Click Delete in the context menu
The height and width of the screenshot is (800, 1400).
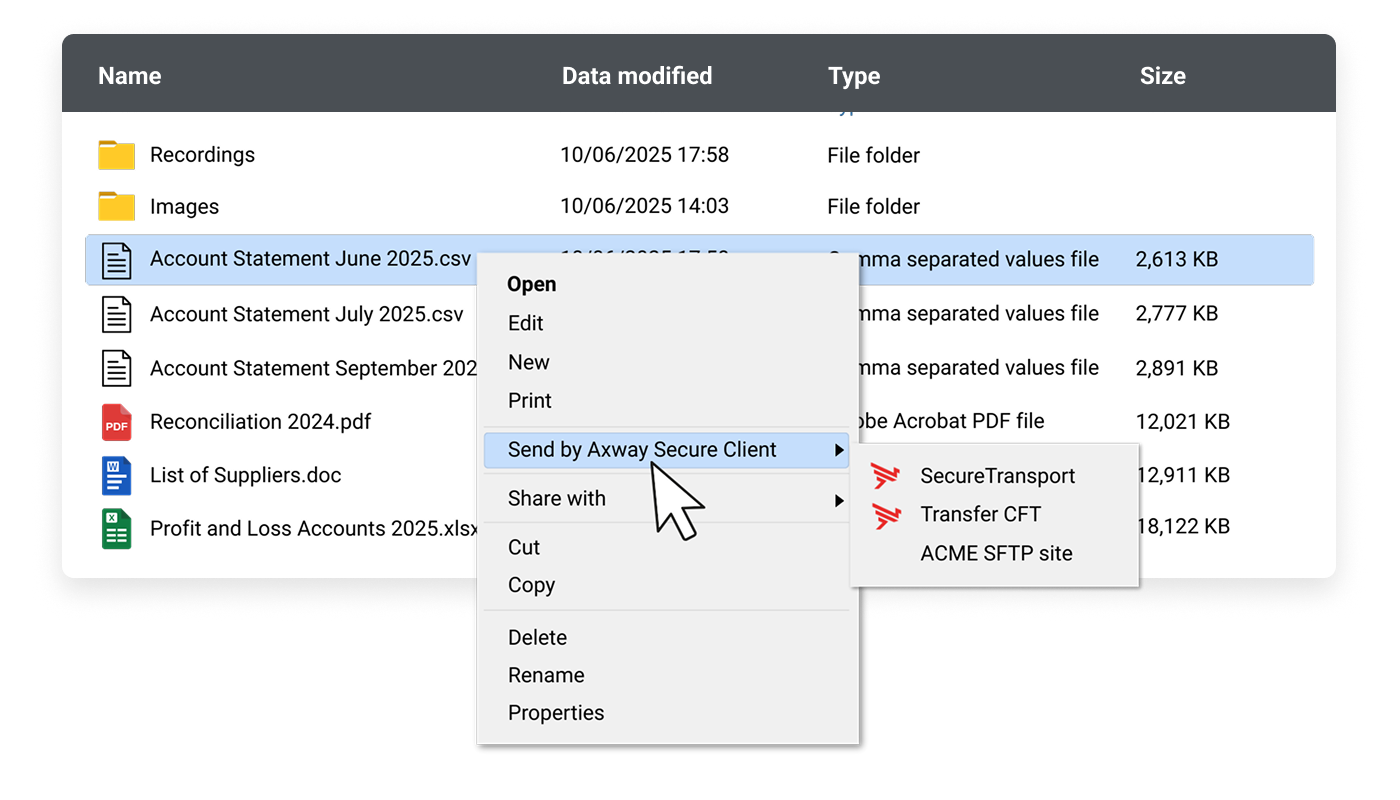tap(537, 637)
